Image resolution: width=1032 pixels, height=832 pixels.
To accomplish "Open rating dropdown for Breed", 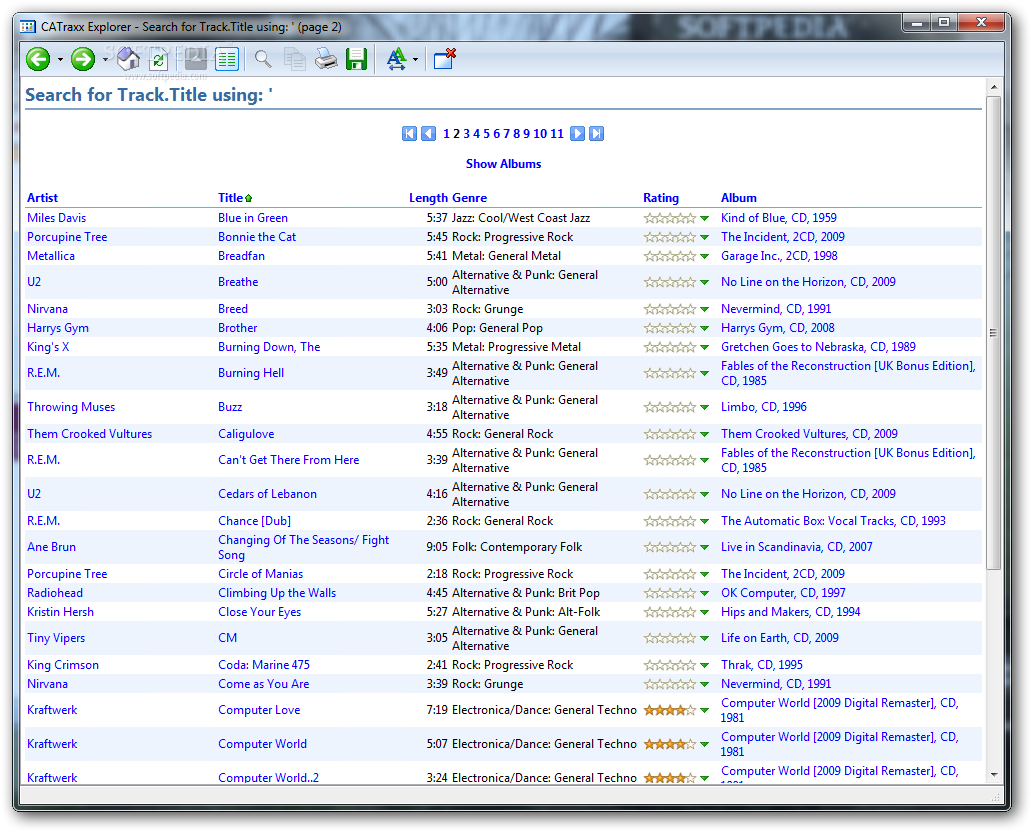I will (x=704, y=309).
